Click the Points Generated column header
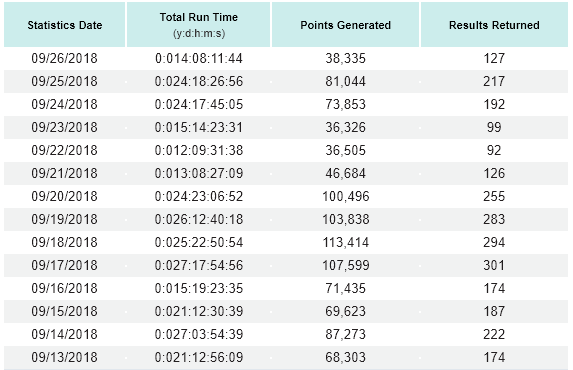Image resolution: width=573 pixels, height=370 pixels. [345, 25]
